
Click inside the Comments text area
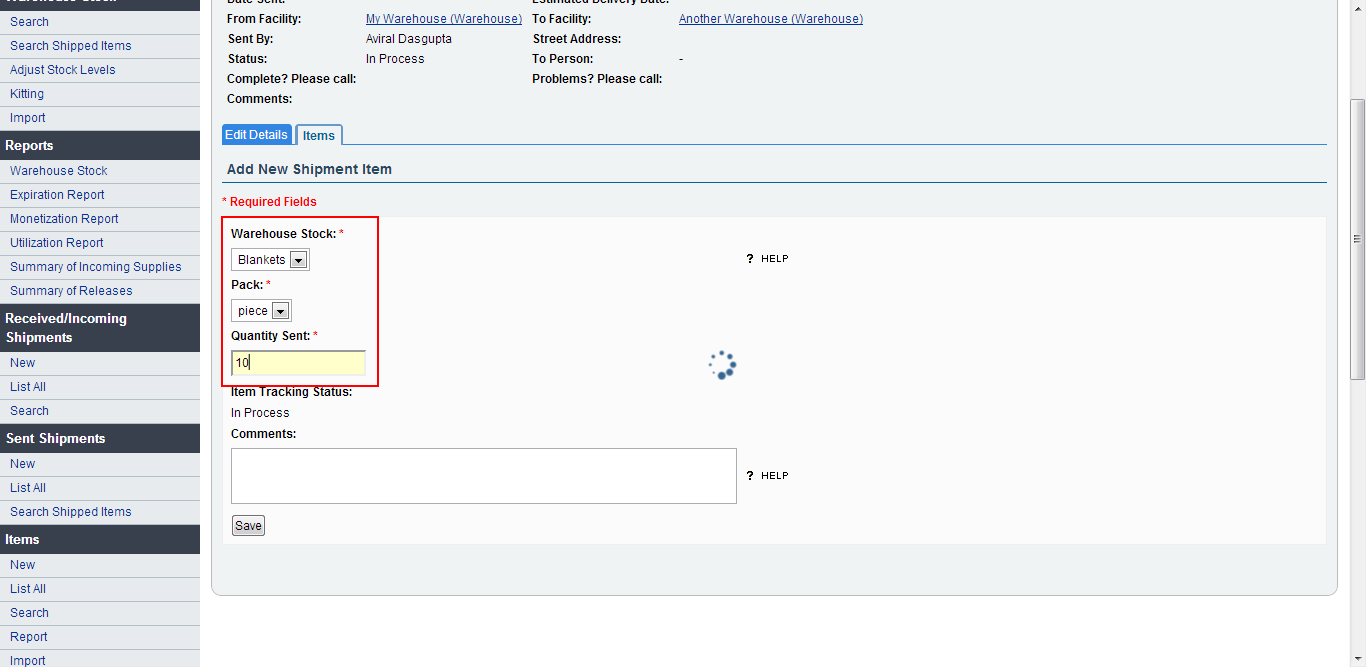pos(483,476)
